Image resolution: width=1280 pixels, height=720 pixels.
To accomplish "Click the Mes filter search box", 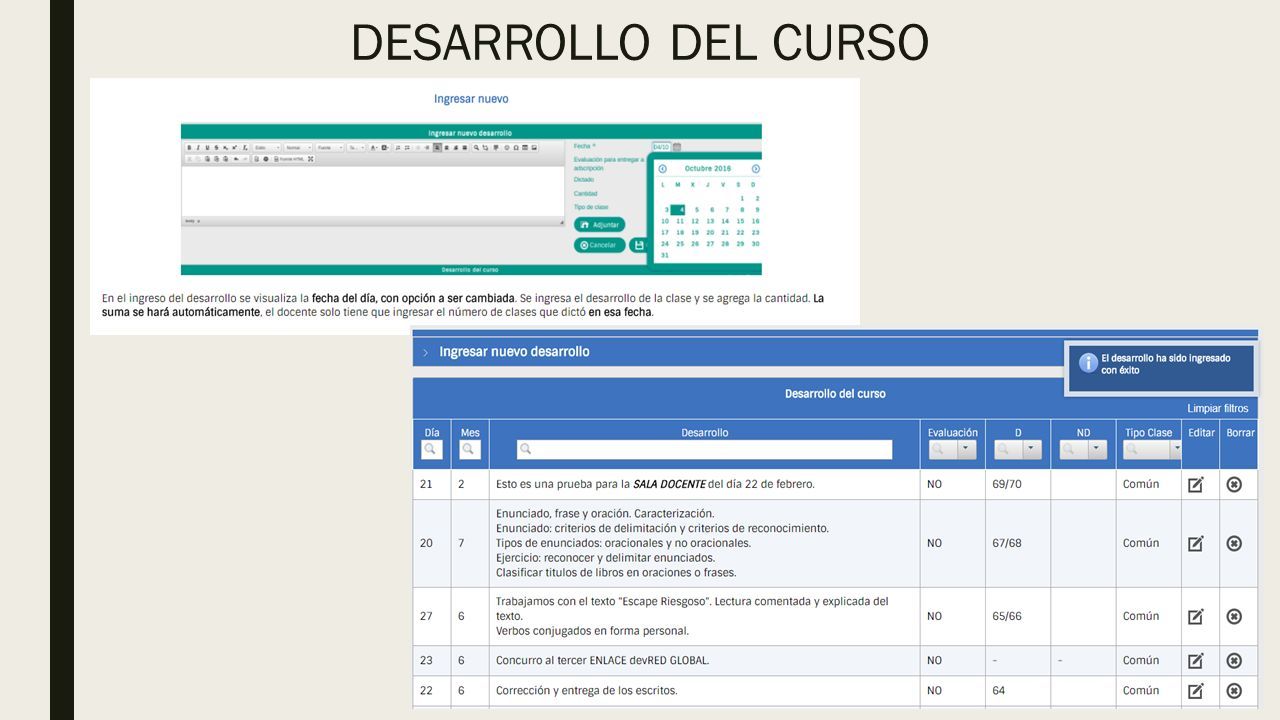I will coord(470,450).
